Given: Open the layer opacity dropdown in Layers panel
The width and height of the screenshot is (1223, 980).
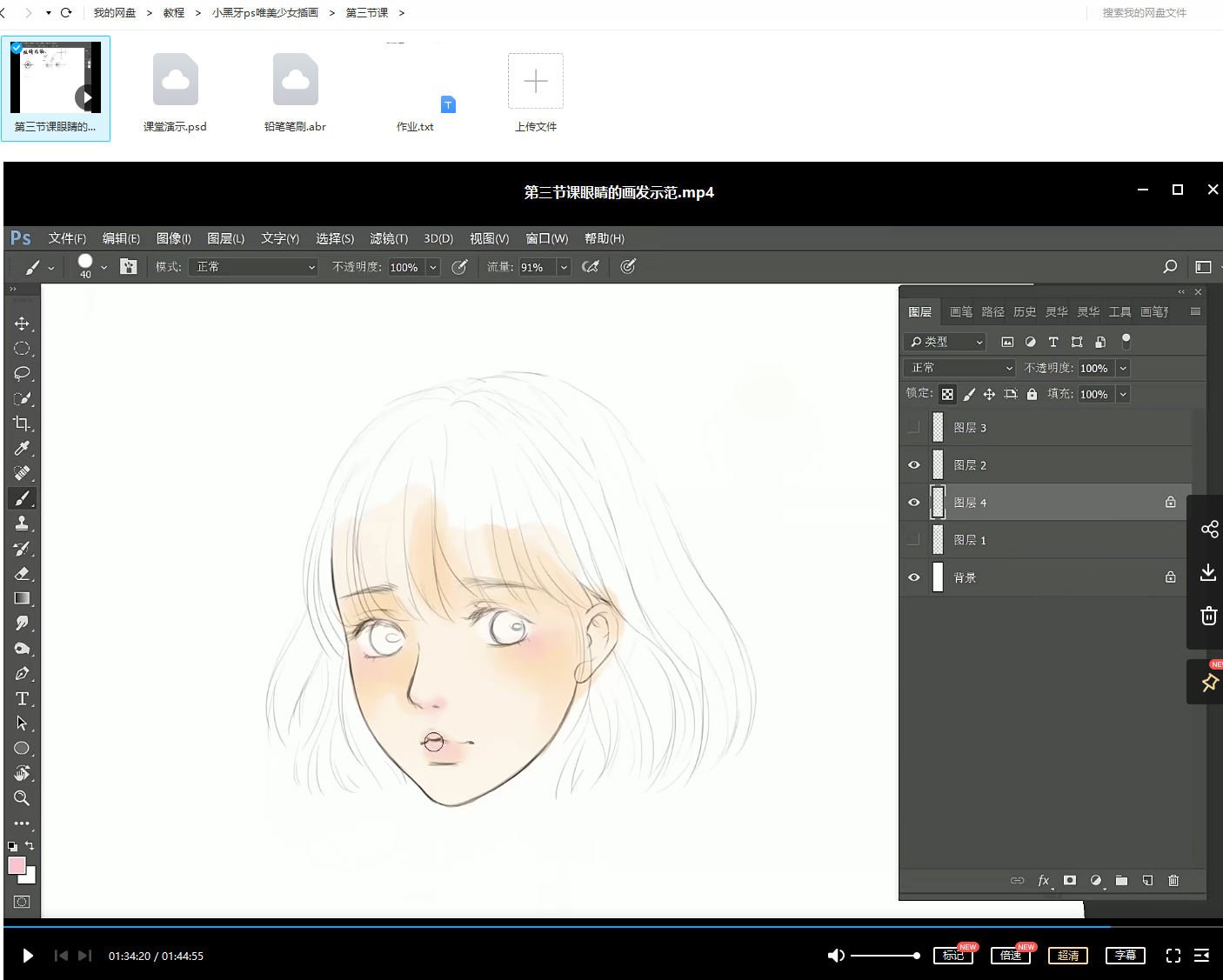Looking at the screenshot, I should click(1122, 368).
